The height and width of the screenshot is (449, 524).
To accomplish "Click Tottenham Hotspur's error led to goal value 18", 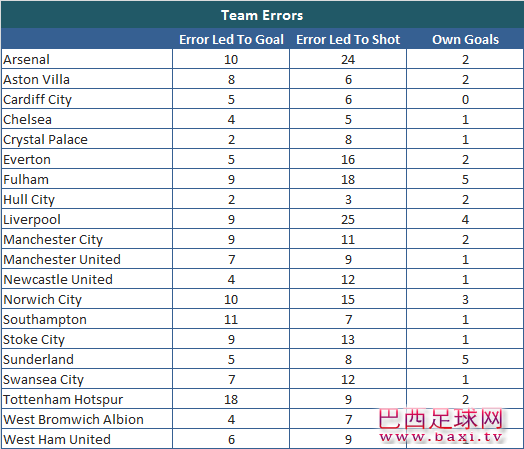I will click(x=231, y=399).
